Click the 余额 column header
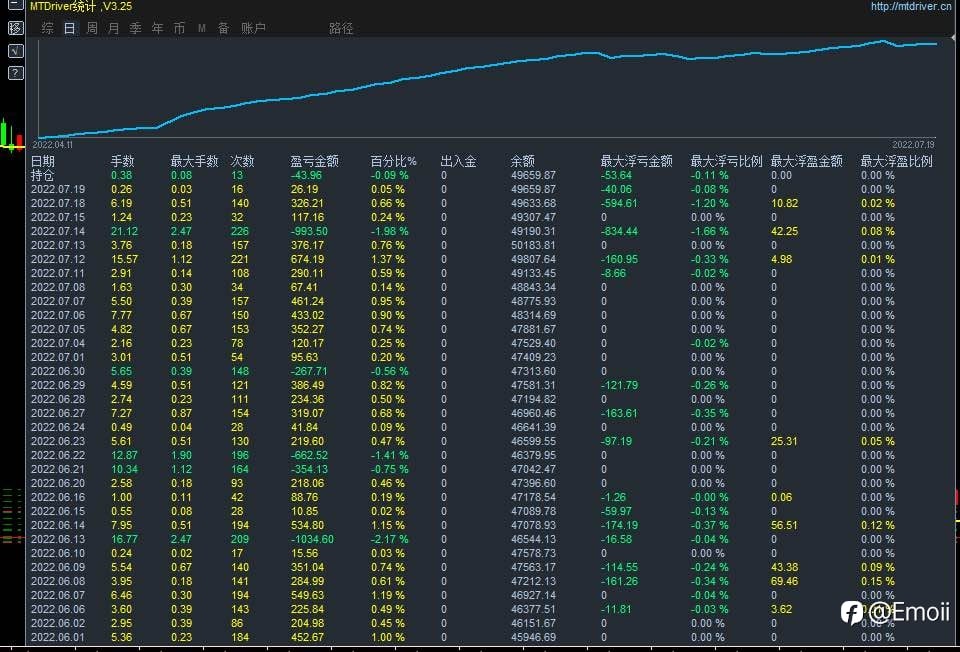960x652 pixels. [x=522, y=161]
